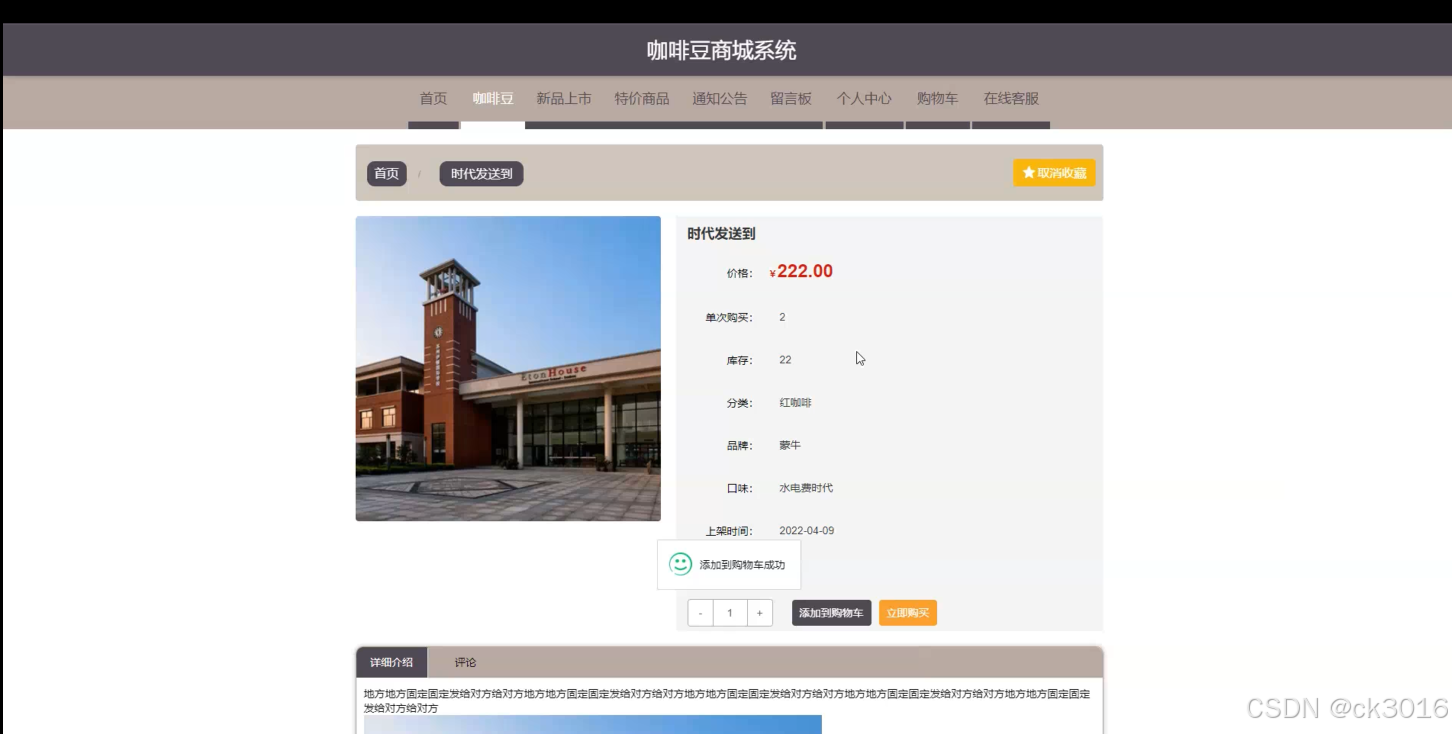
Task: Open 在线客服 in navigation bar
Action: [1011, 98]
